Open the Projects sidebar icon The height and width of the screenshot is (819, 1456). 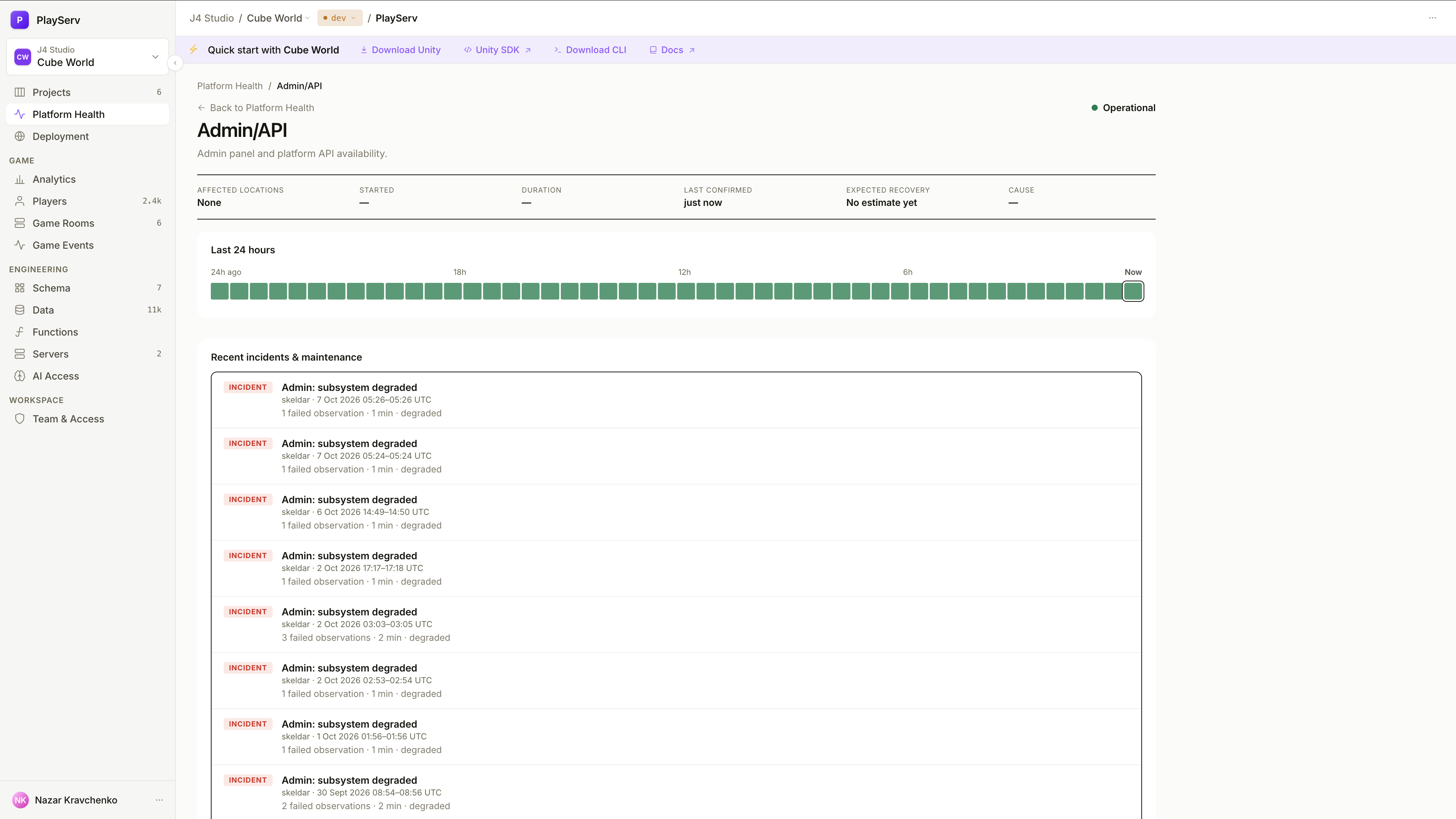tap(20, 92)
